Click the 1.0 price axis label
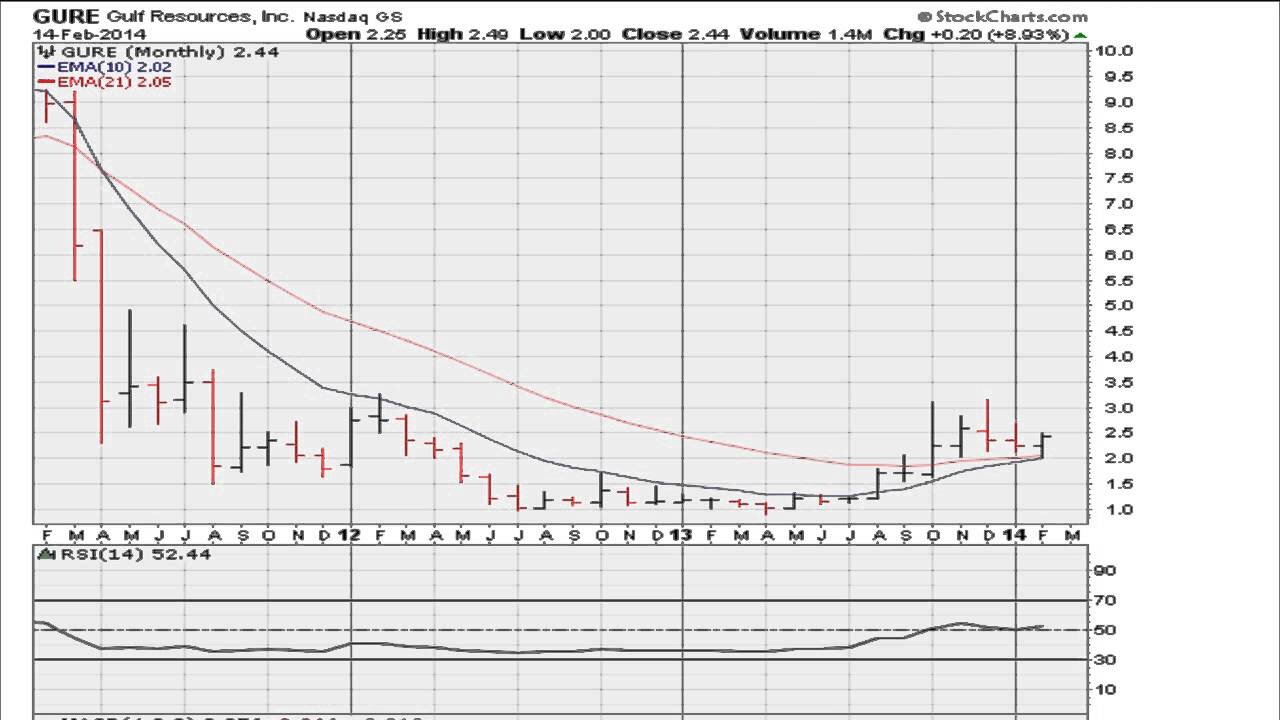 (1119, 509)
